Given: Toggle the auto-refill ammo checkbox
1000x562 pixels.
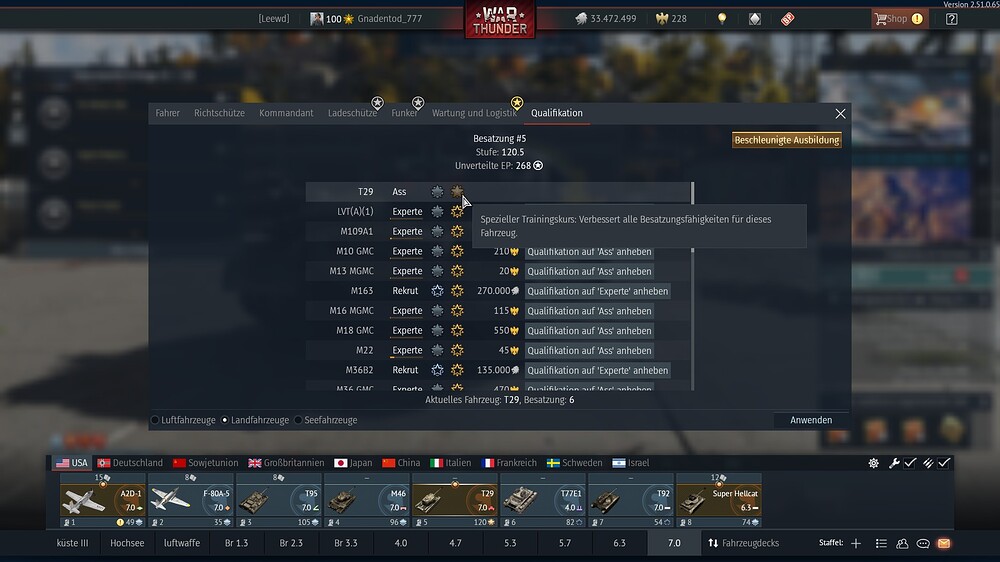Looking at the screenshot, I should point(944,463).
